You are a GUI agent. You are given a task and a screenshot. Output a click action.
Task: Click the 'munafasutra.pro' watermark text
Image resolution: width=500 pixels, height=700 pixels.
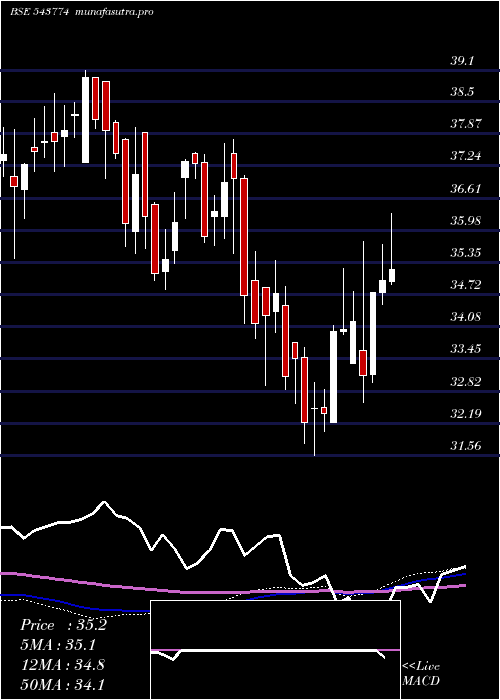click(115, 12)
